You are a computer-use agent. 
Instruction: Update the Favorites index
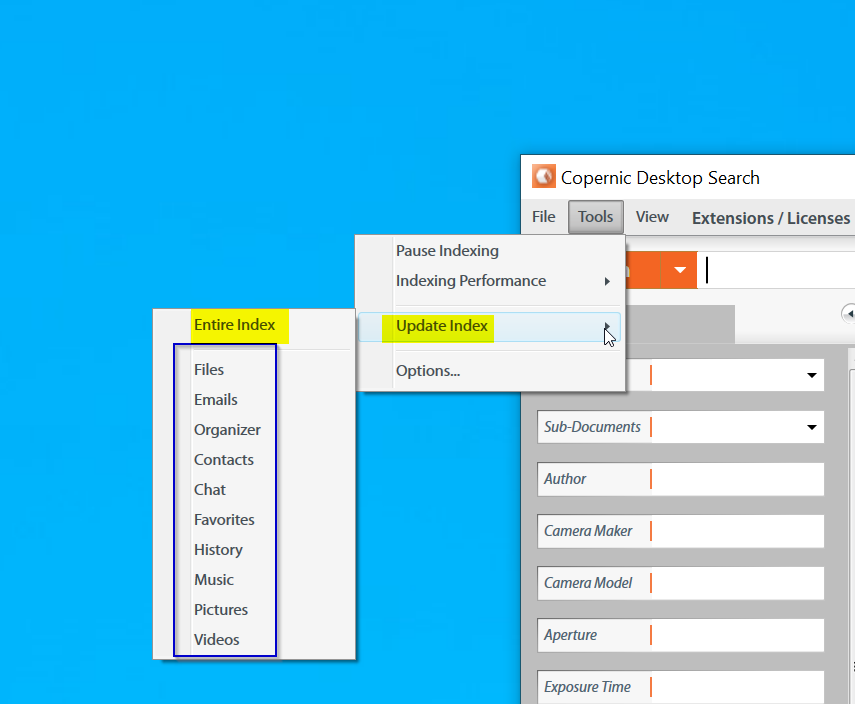[254, 520]
